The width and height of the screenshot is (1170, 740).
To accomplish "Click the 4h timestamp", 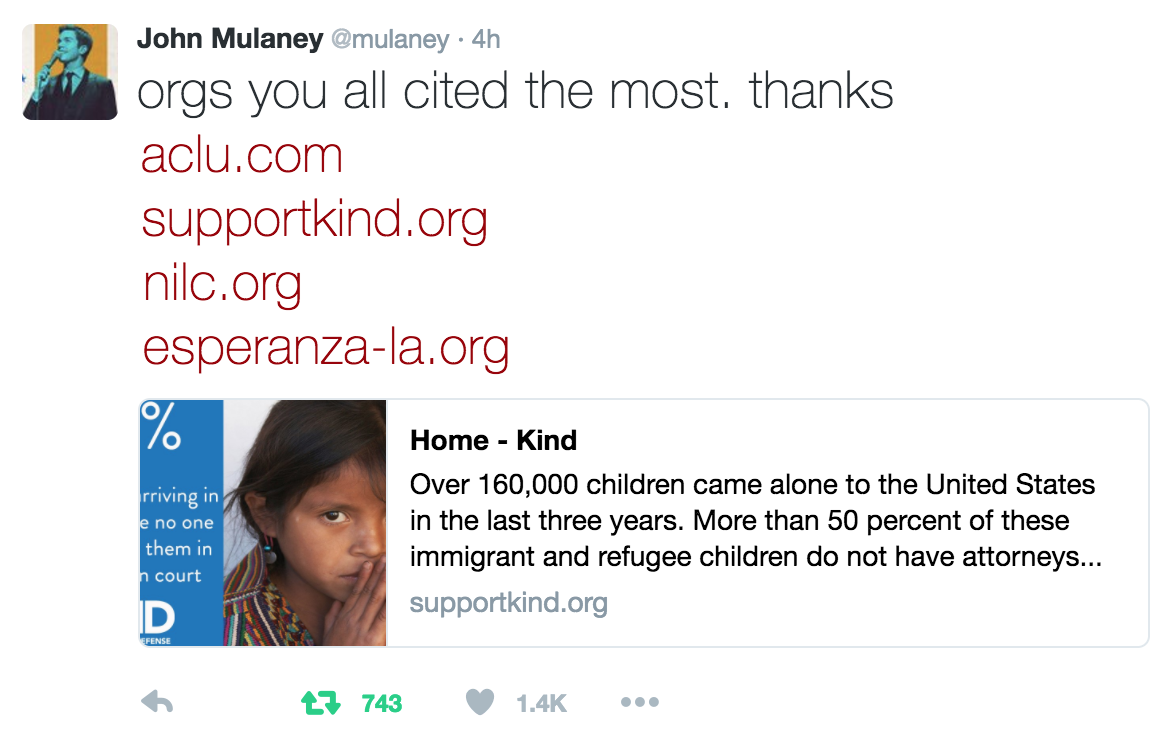I will 485,40.
